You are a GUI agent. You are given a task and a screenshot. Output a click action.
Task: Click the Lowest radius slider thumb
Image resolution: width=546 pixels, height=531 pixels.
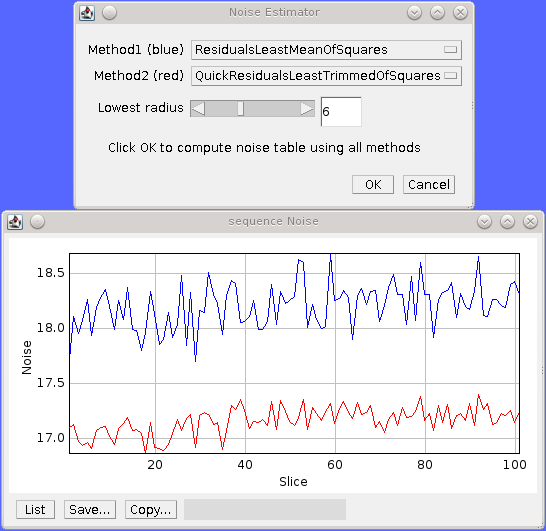pos(241,109)
